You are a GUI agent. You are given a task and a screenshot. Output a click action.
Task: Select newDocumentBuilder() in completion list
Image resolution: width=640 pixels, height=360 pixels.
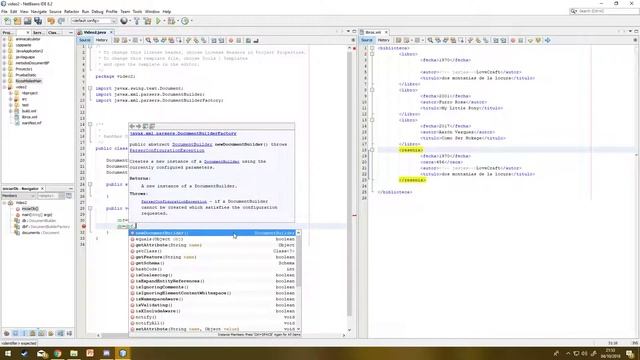coord(212,233)
